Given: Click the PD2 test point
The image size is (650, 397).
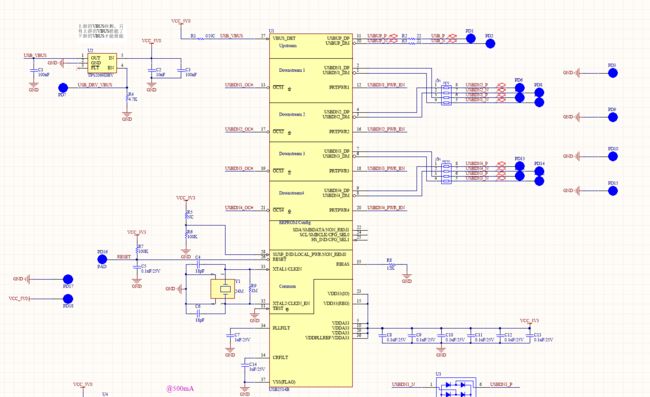Looking at the screenshot, I should [x=490, y=43].
